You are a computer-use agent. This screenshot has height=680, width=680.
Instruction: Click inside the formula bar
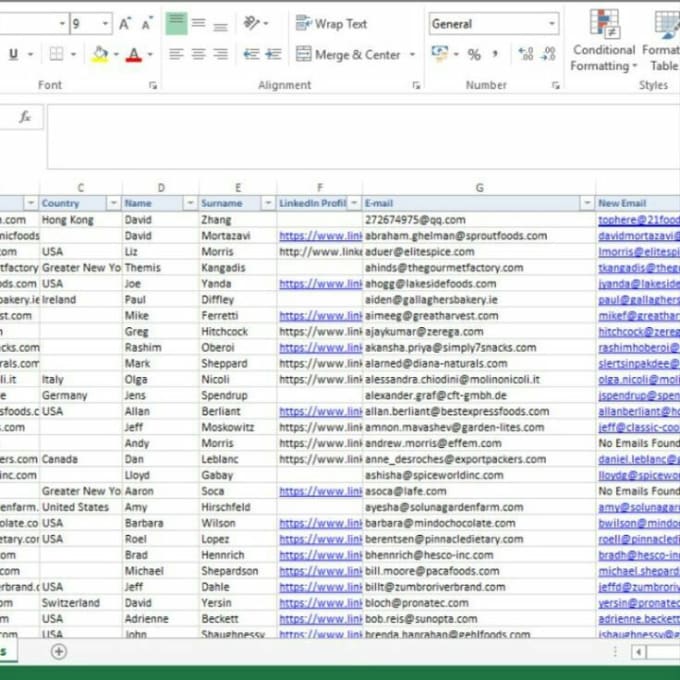pos(363,137)
